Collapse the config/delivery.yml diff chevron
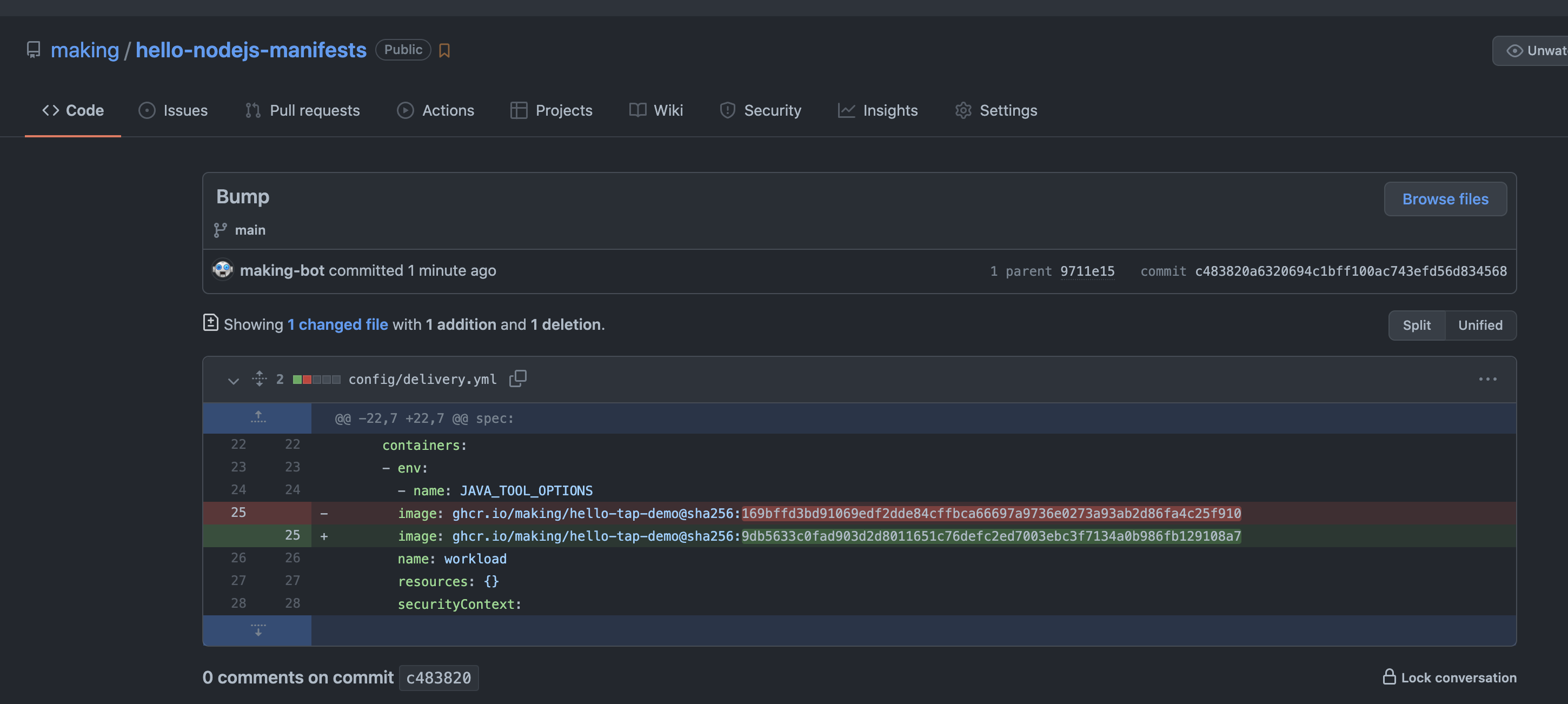Viewport: 1568px width, 704px height. pyautogui.click(x=233, y=380)
